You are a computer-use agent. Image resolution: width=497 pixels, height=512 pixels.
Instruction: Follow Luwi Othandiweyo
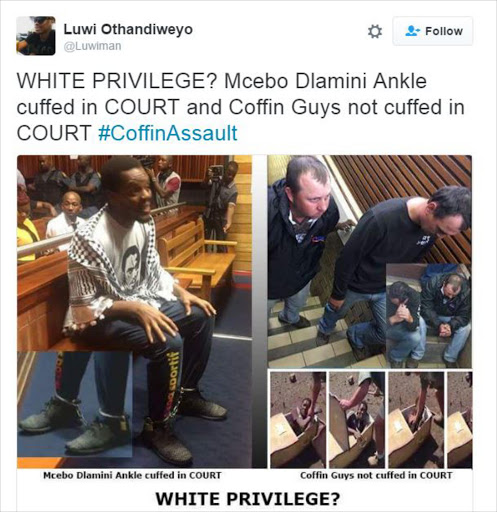tap(433, 31)
